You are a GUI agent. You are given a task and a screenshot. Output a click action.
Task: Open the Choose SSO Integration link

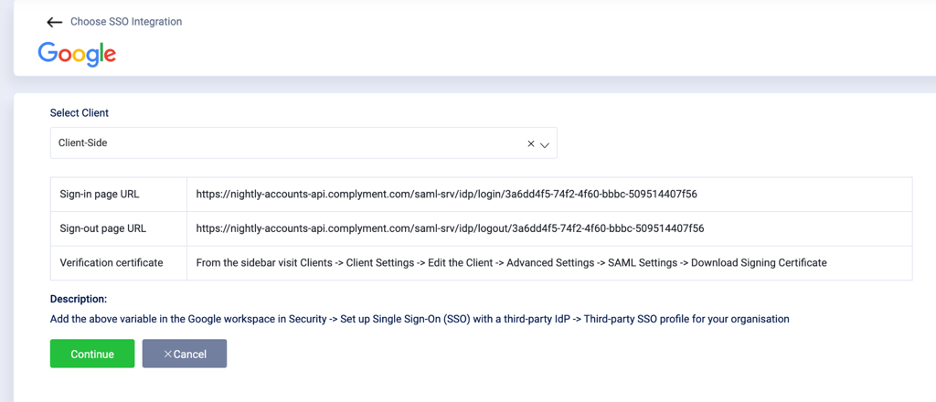pyautogui.click(x=126, y=21)
